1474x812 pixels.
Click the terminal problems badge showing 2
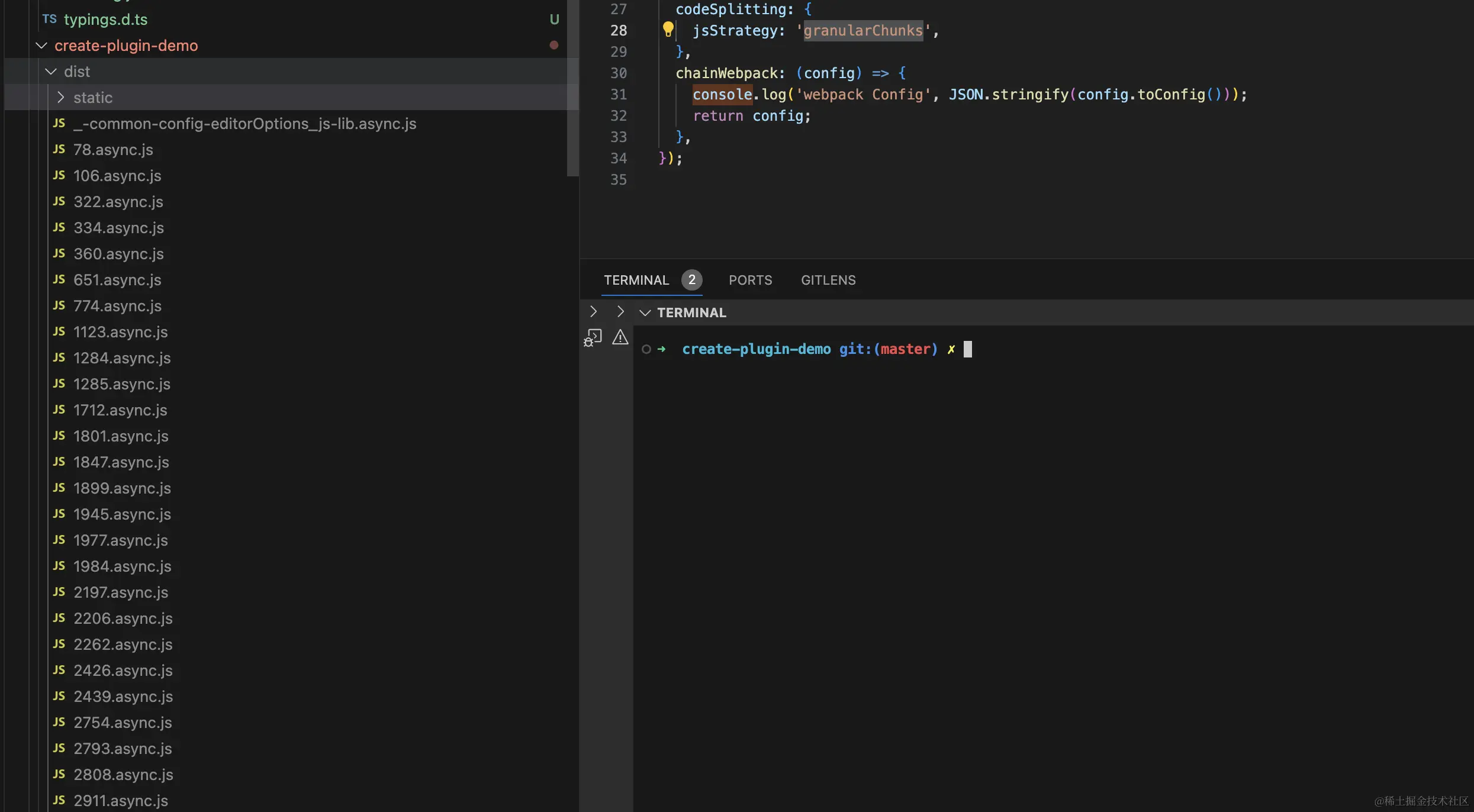[691, 280]
